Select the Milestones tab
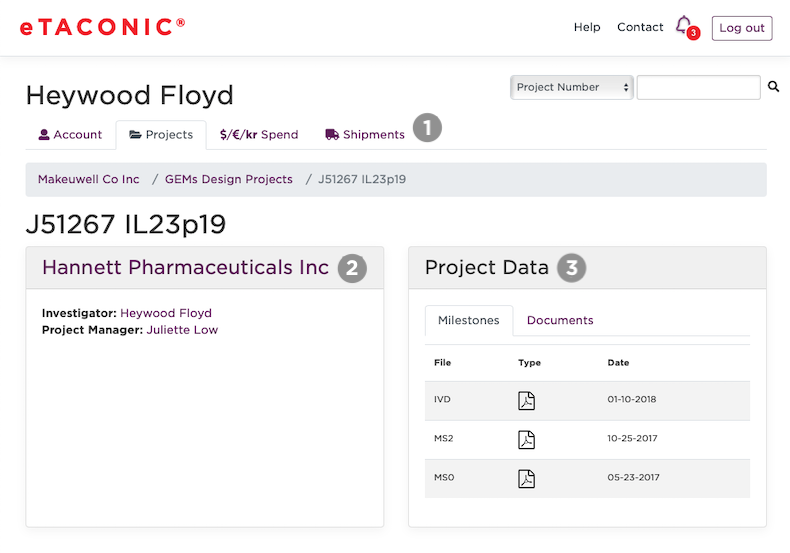Screen dimensions: 790x553 click(469, 321)
